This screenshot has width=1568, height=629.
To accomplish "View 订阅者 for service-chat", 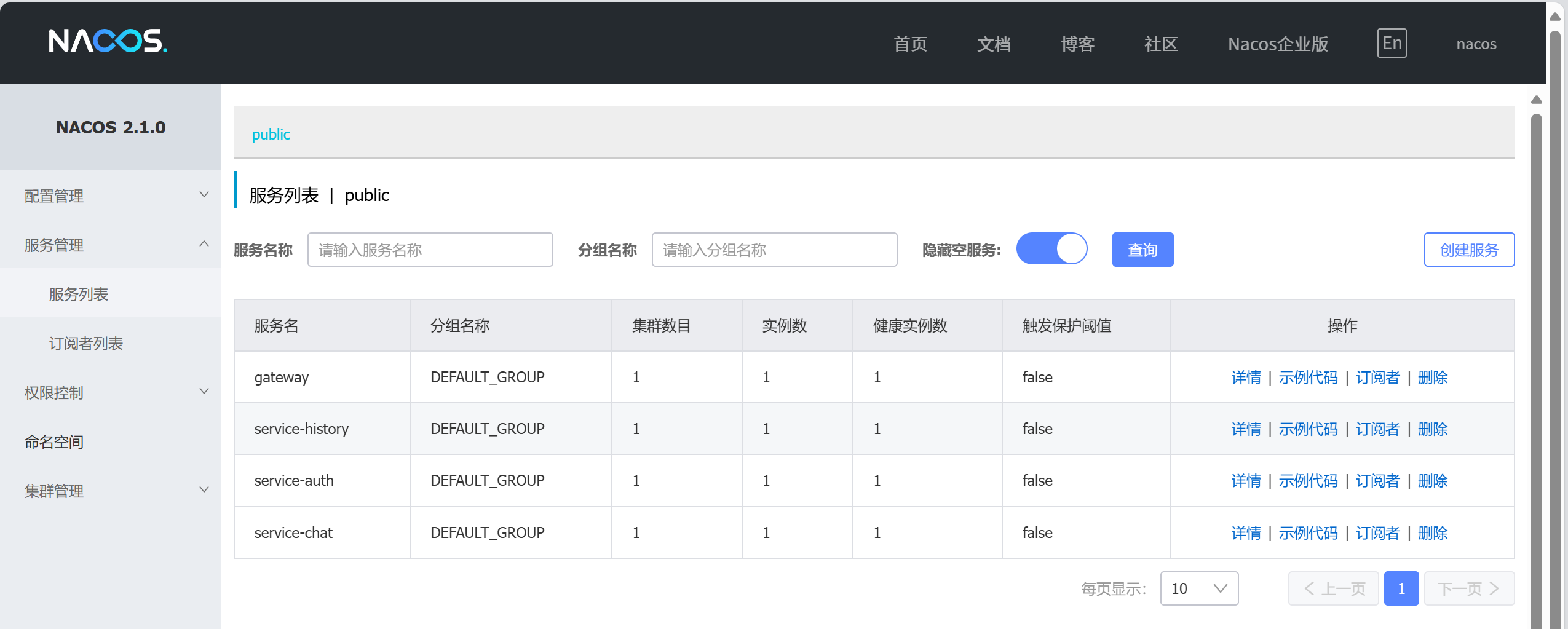I will click(x=1377, y=532).
